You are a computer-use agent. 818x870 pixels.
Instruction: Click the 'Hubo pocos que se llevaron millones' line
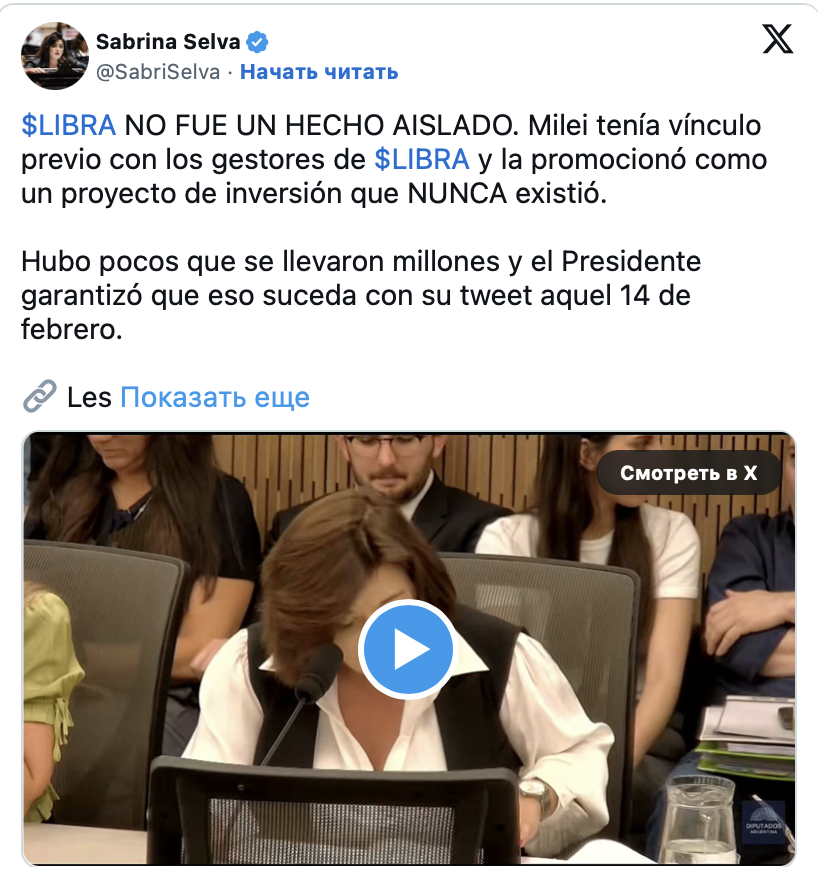coord(260,261)
